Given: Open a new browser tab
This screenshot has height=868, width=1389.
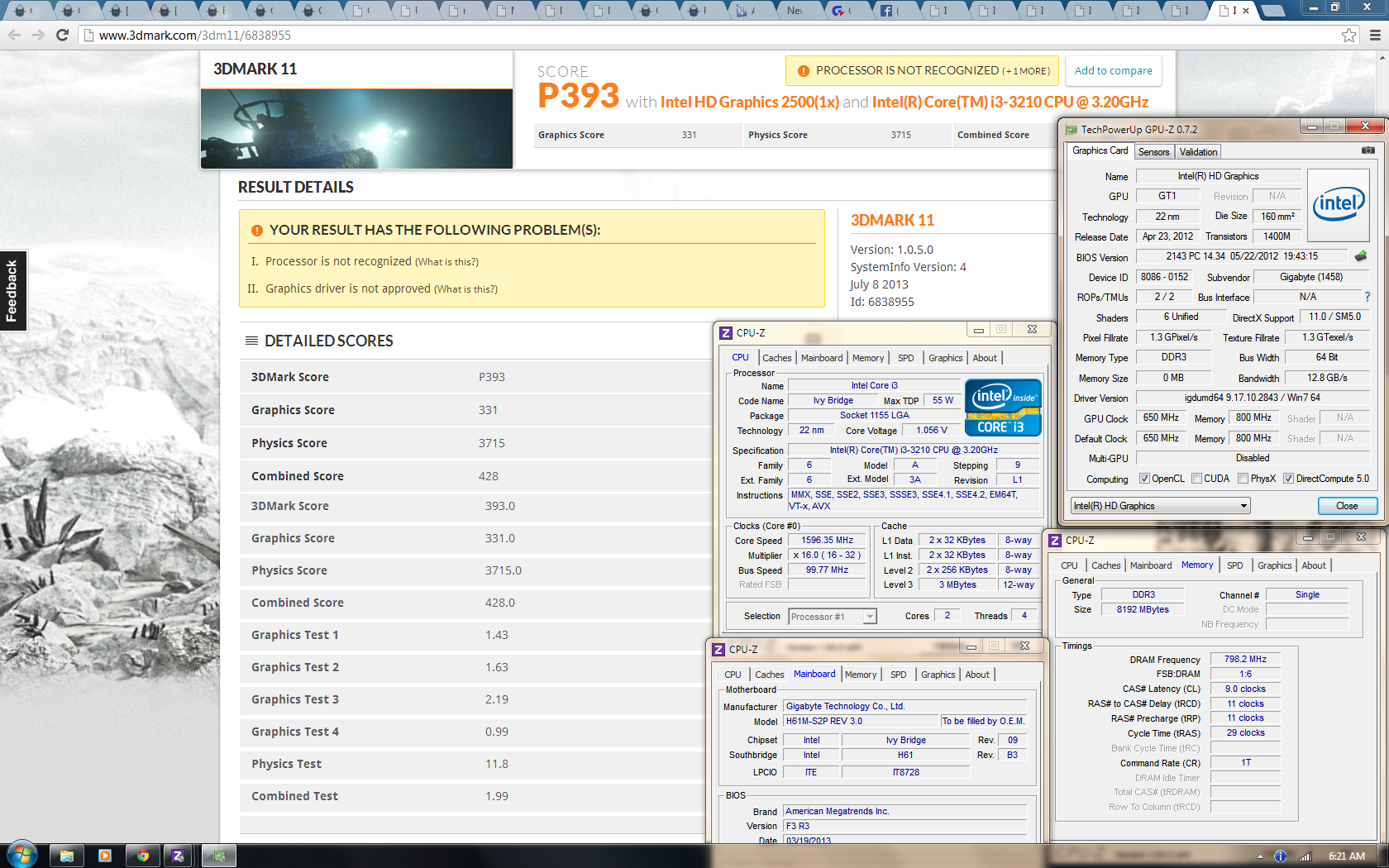Looking at the screenshot, I should (1273, 11).
